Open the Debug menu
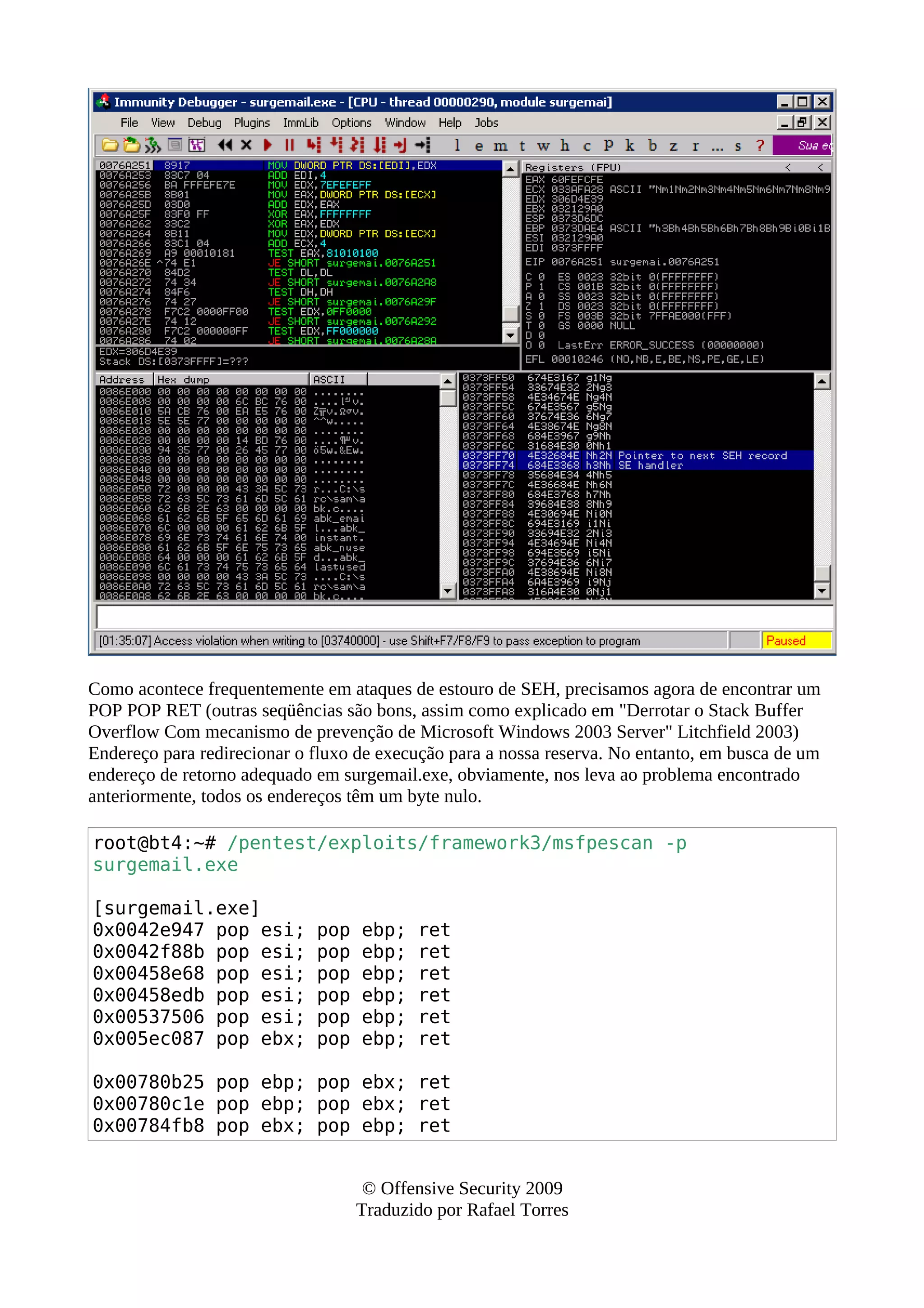This screenshot has width=924, height=1308. [204, 122]
